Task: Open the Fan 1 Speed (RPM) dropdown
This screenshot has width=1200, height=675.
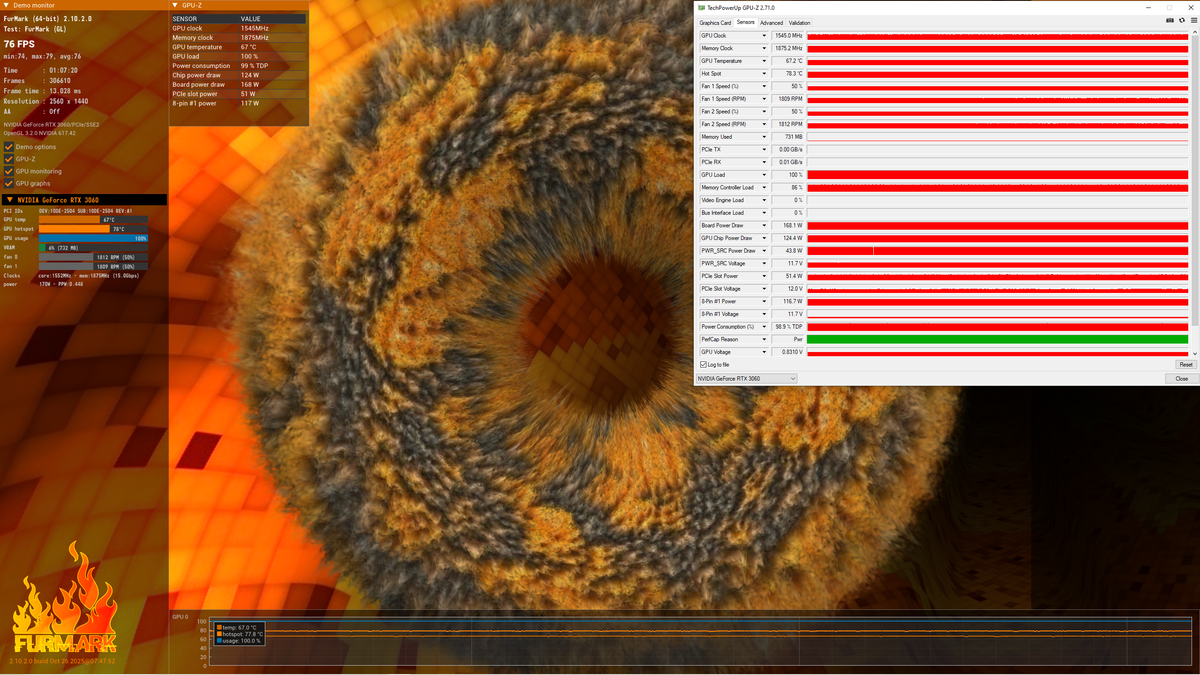Action: tap(765, 99)
